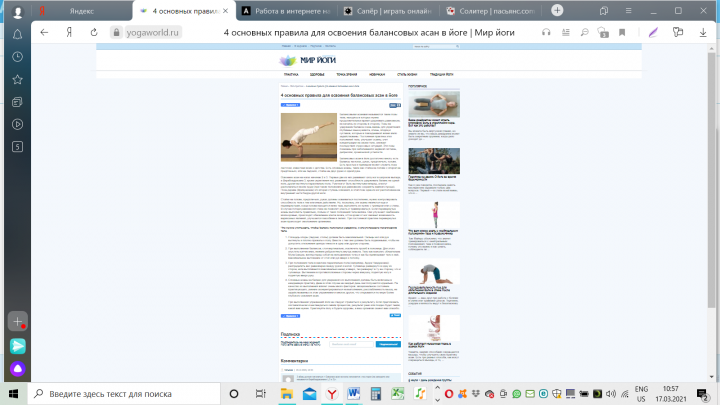This screenshot has height=405, width=720.
Task: Switch to Солитер пасьянс tab
Action: (490, 11)
